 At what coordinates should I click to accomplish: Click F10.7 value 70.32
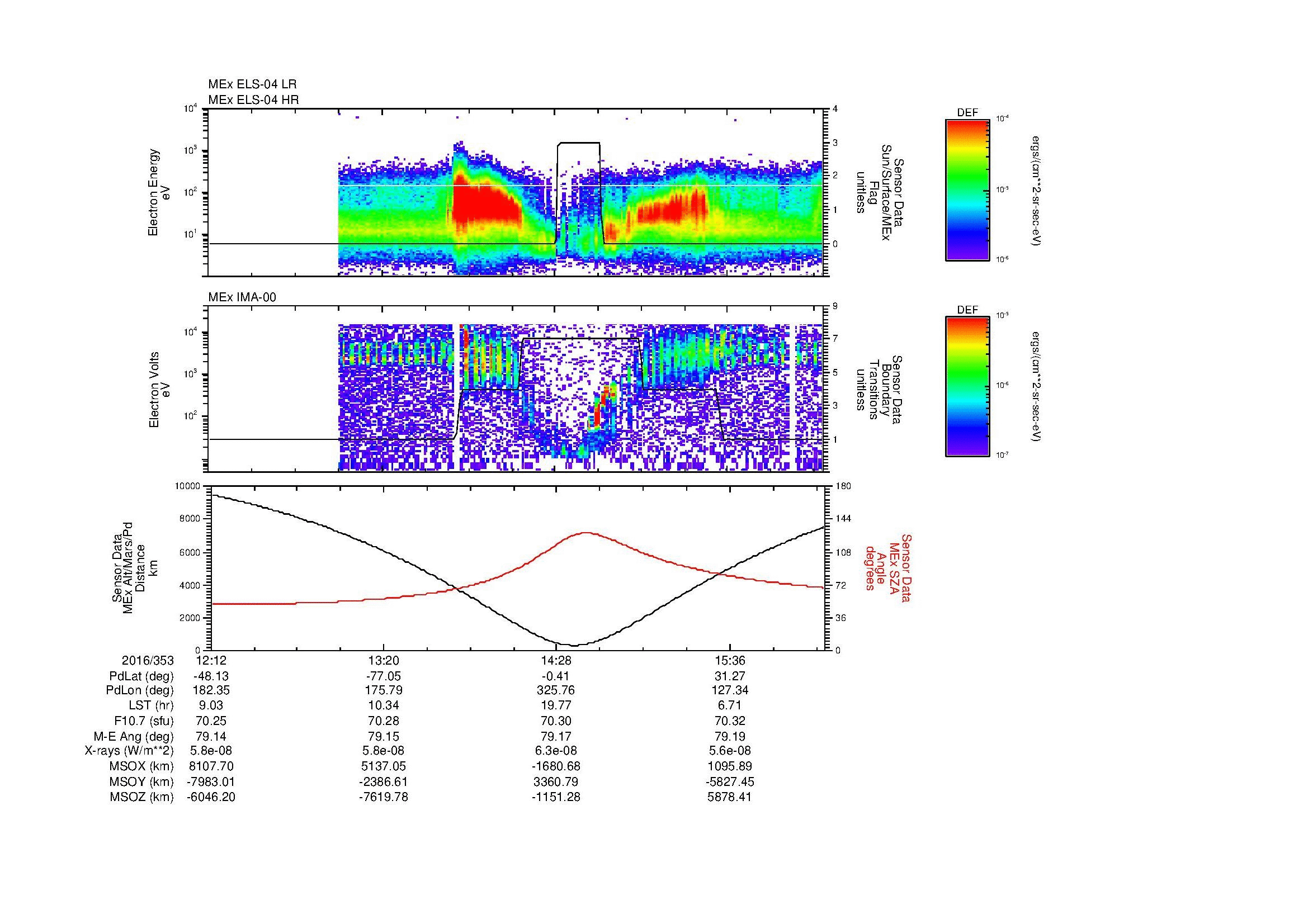(x=730, y=721)
